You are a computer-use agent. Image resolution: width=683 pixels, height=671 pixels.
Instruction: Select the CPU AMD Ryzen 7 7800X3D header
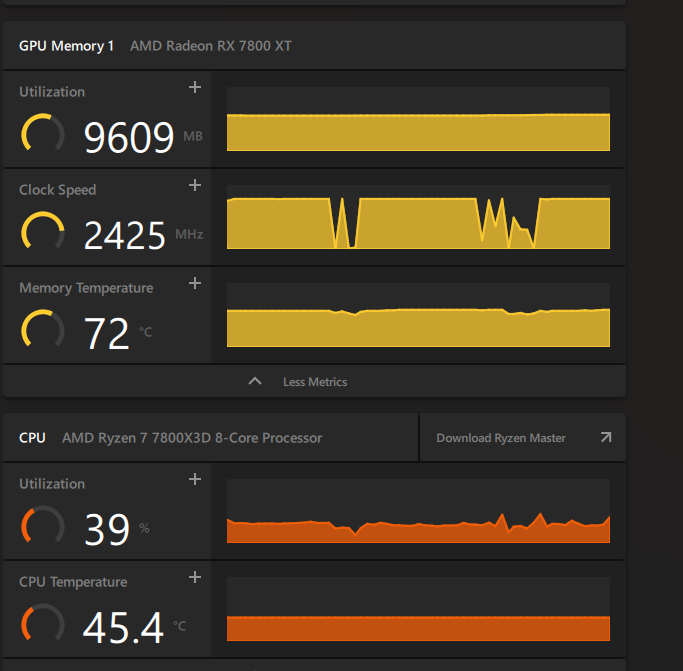[171, 438]
